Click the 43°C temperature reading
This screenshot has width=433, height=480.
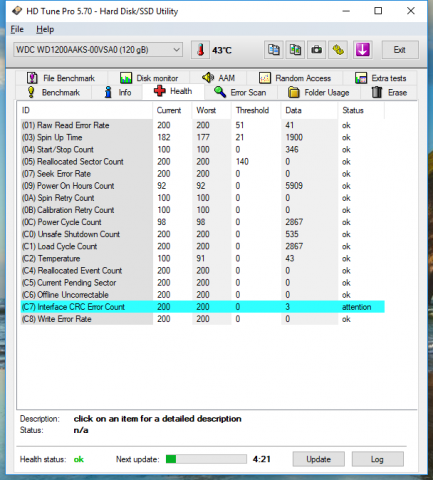coord(222,50)
